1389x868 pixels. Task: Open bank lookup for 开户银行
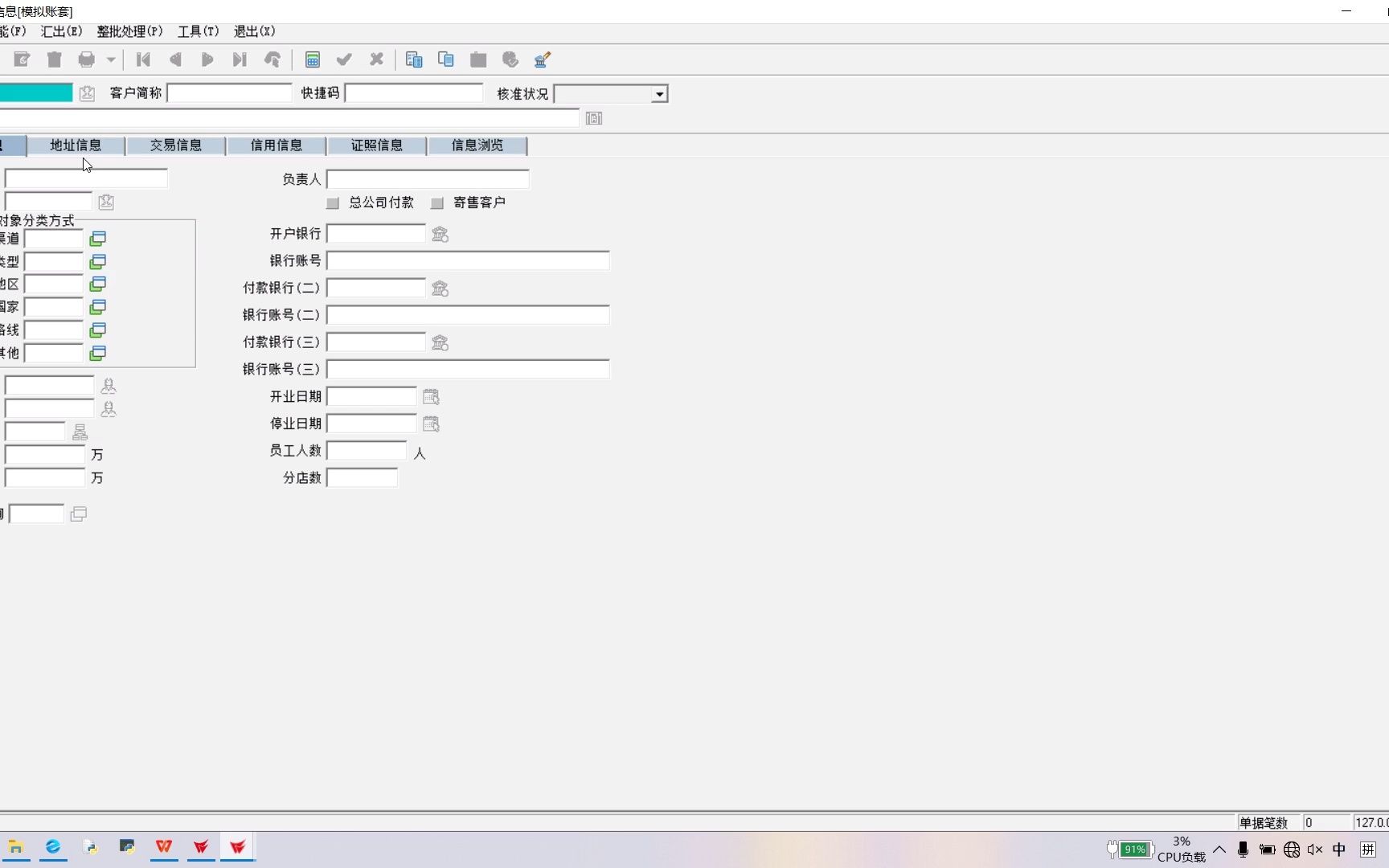(x=440, y=234)
